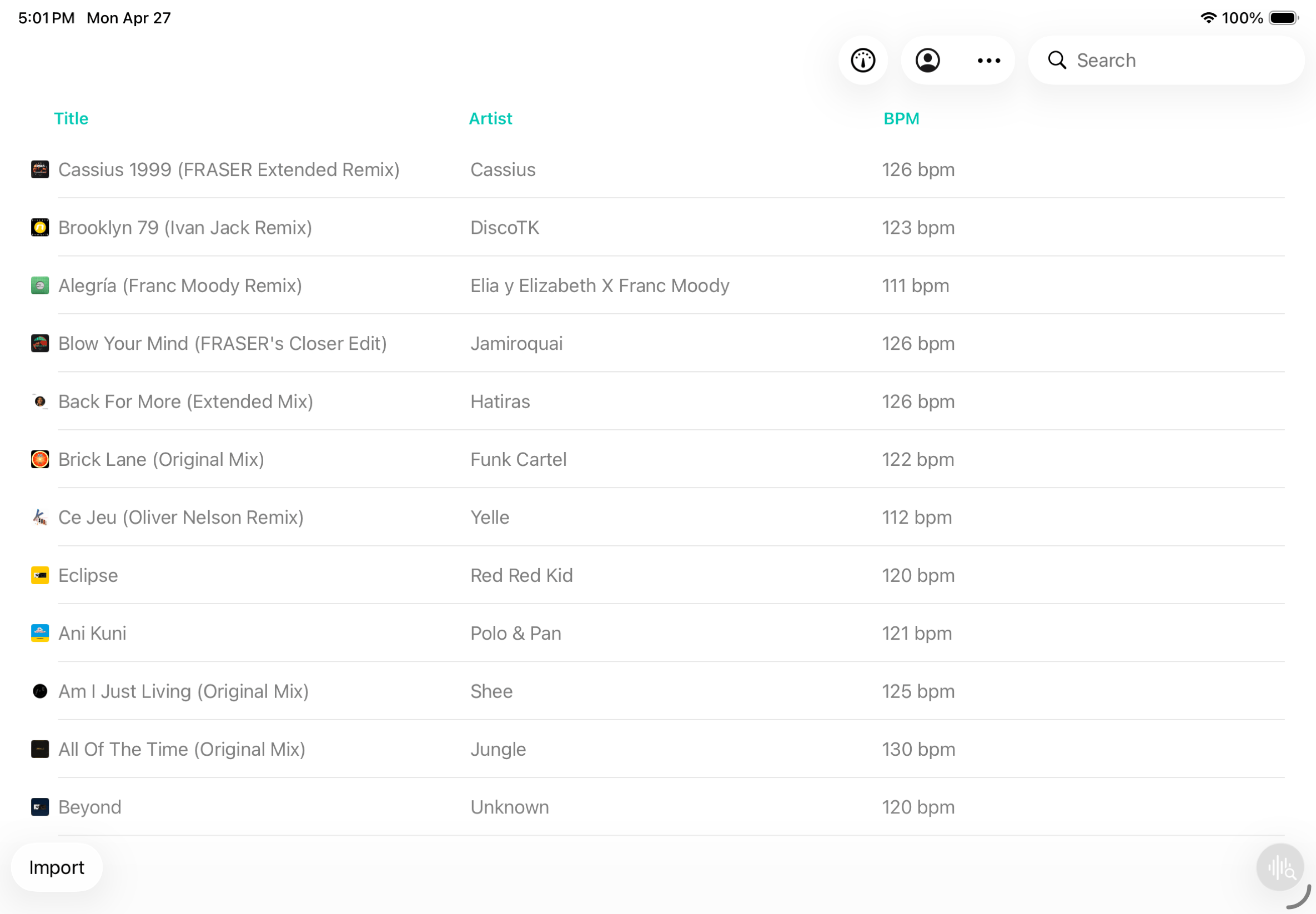Select the Beyond track title
This screenshot has width=1316, height=914.
click(x=90, y=807)
